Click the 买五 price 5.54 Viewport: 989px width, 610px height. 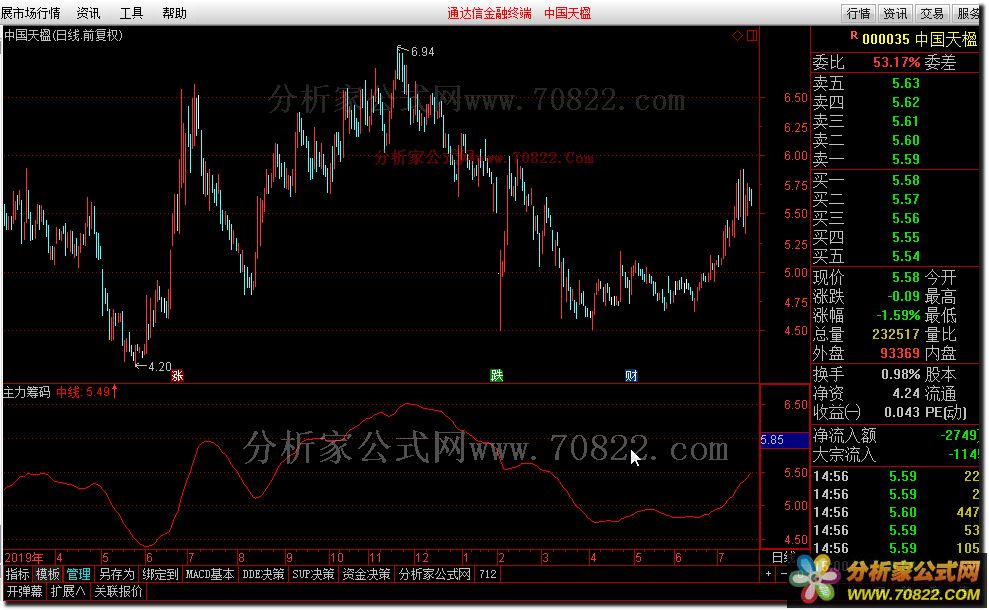click(906, 256)
